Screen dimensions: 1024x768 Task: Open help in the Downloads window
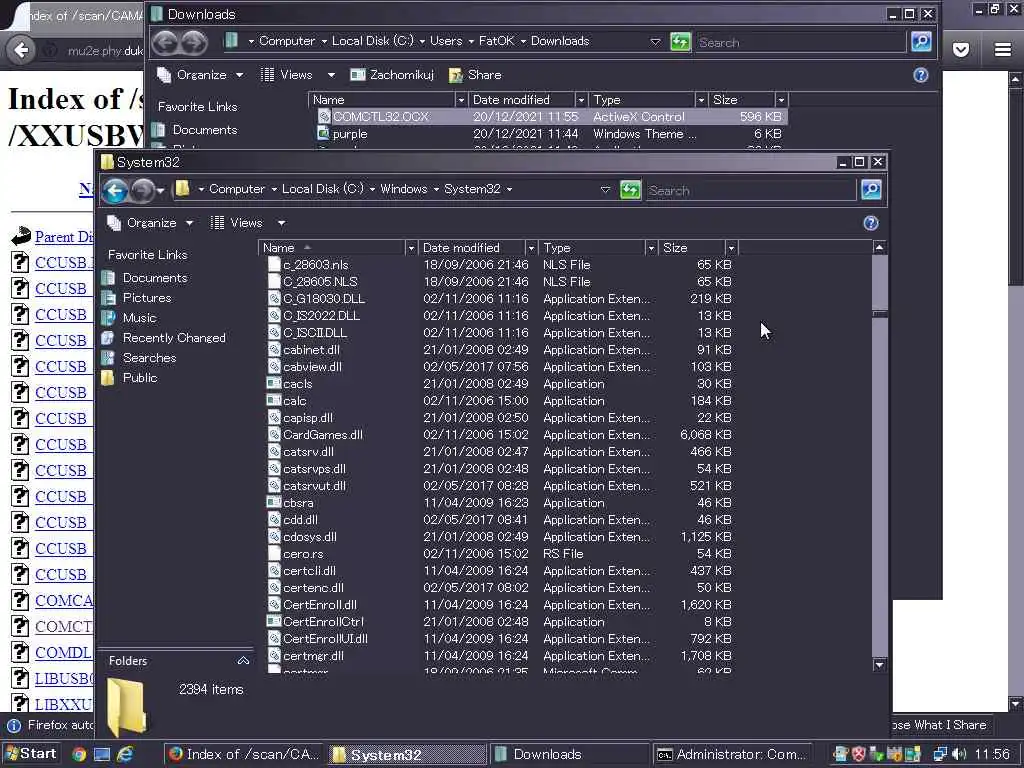(921, 75)
